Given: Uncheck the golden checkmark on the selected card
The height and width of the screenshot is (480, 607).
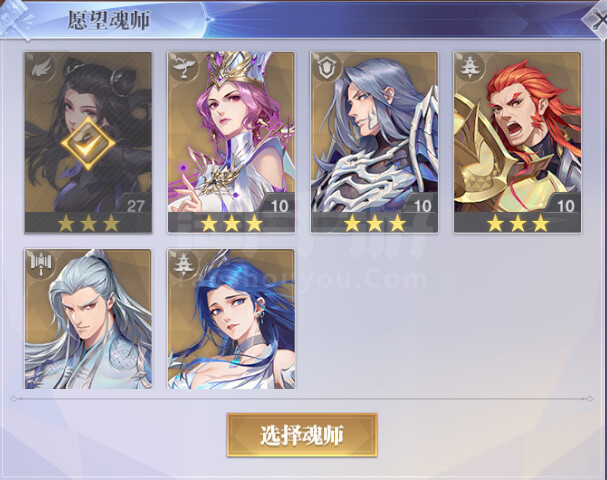Looking at the screenshot, I should (x=88, y=143).
